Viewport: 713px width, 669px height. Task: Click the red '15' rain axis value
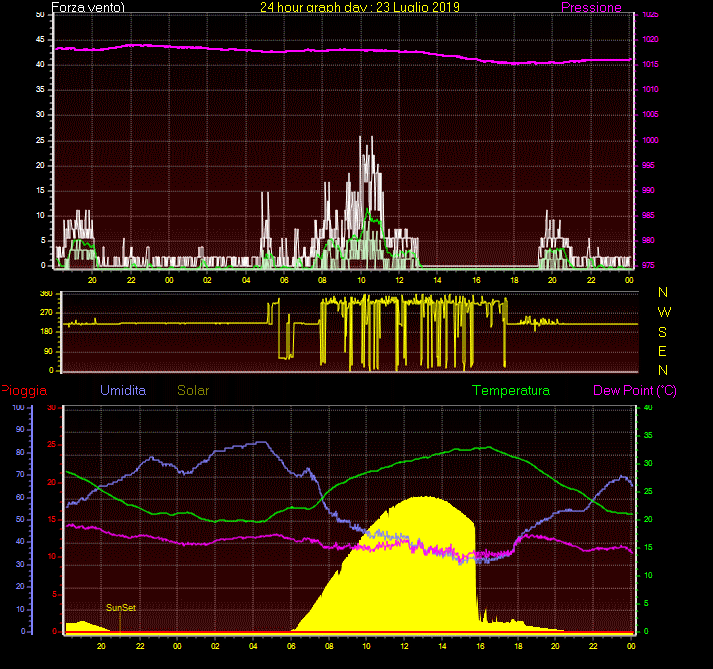coord(52,519)
